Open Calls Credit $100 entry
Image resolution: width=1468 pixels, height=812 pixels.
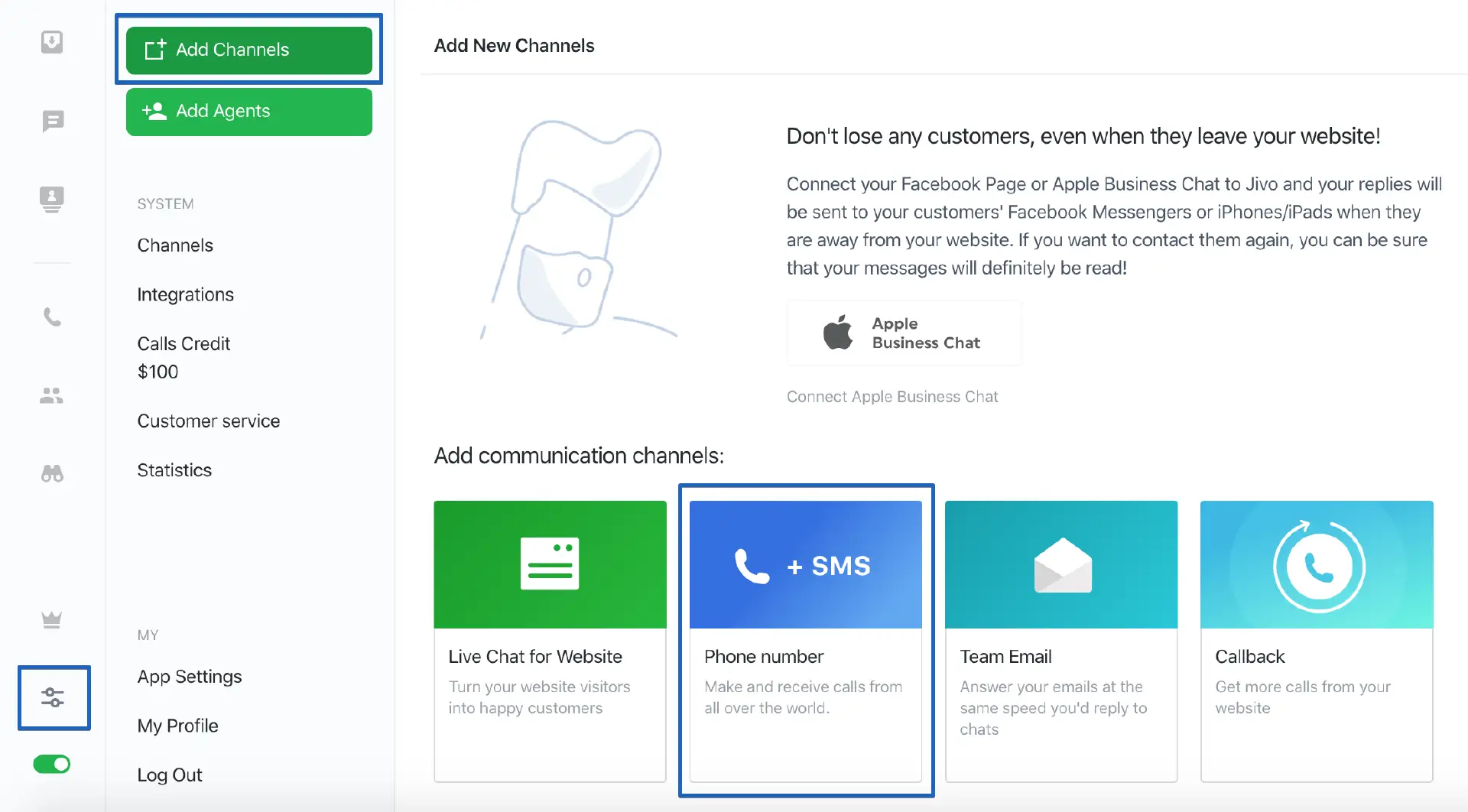[x=183, y=358]
